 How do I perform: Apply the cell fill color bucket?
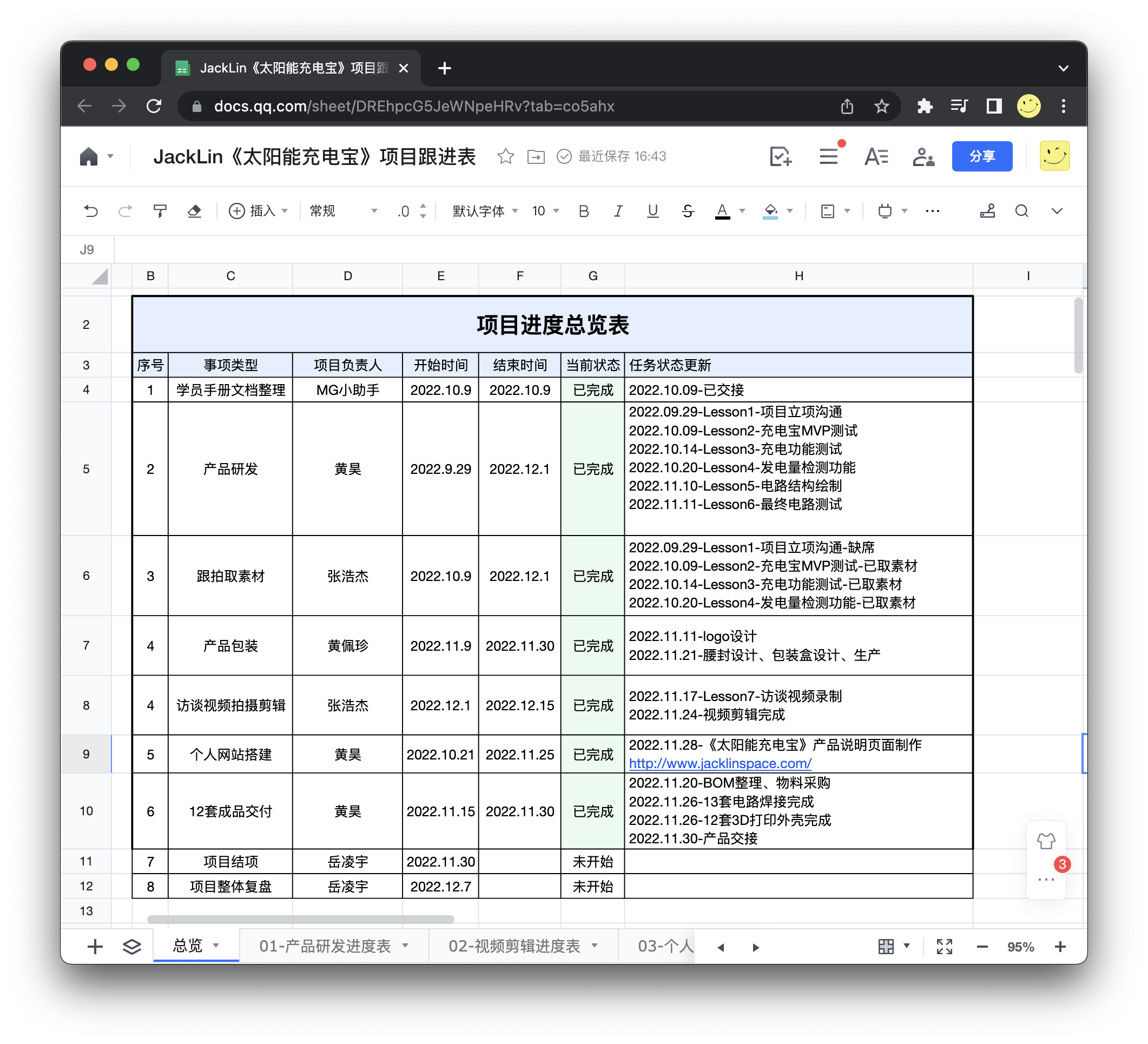(x=770, y=211)
